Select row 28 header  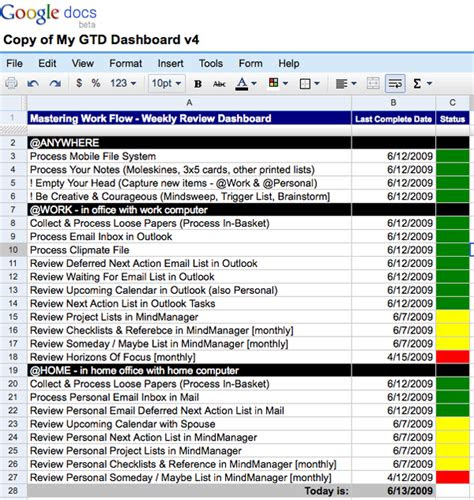tap(13, 491)
